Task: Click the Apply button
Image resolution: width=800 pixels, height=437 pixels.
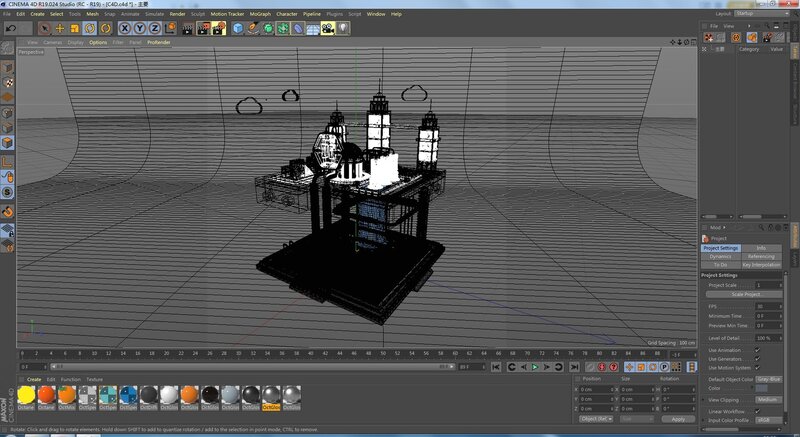Action: (678, 419)
